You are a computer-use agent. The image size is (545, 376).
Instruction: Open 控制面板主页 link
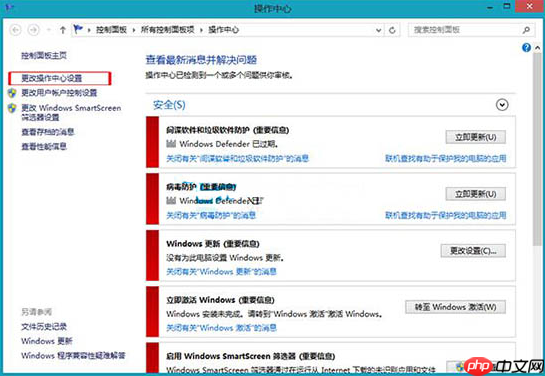[x=44, y=56]
